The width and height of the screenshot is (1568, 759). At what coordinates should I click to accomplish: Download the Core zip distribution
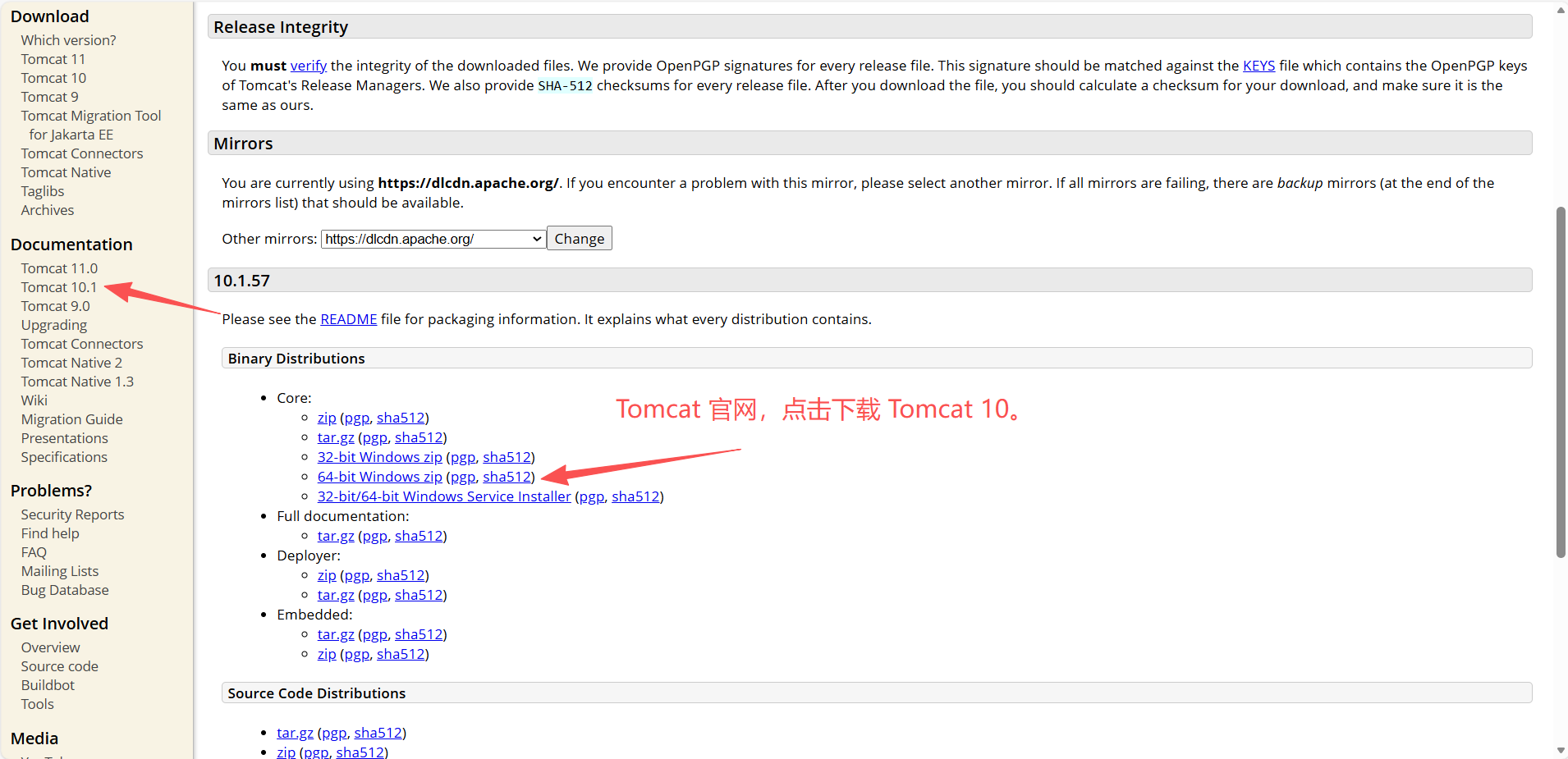[327, 418]
